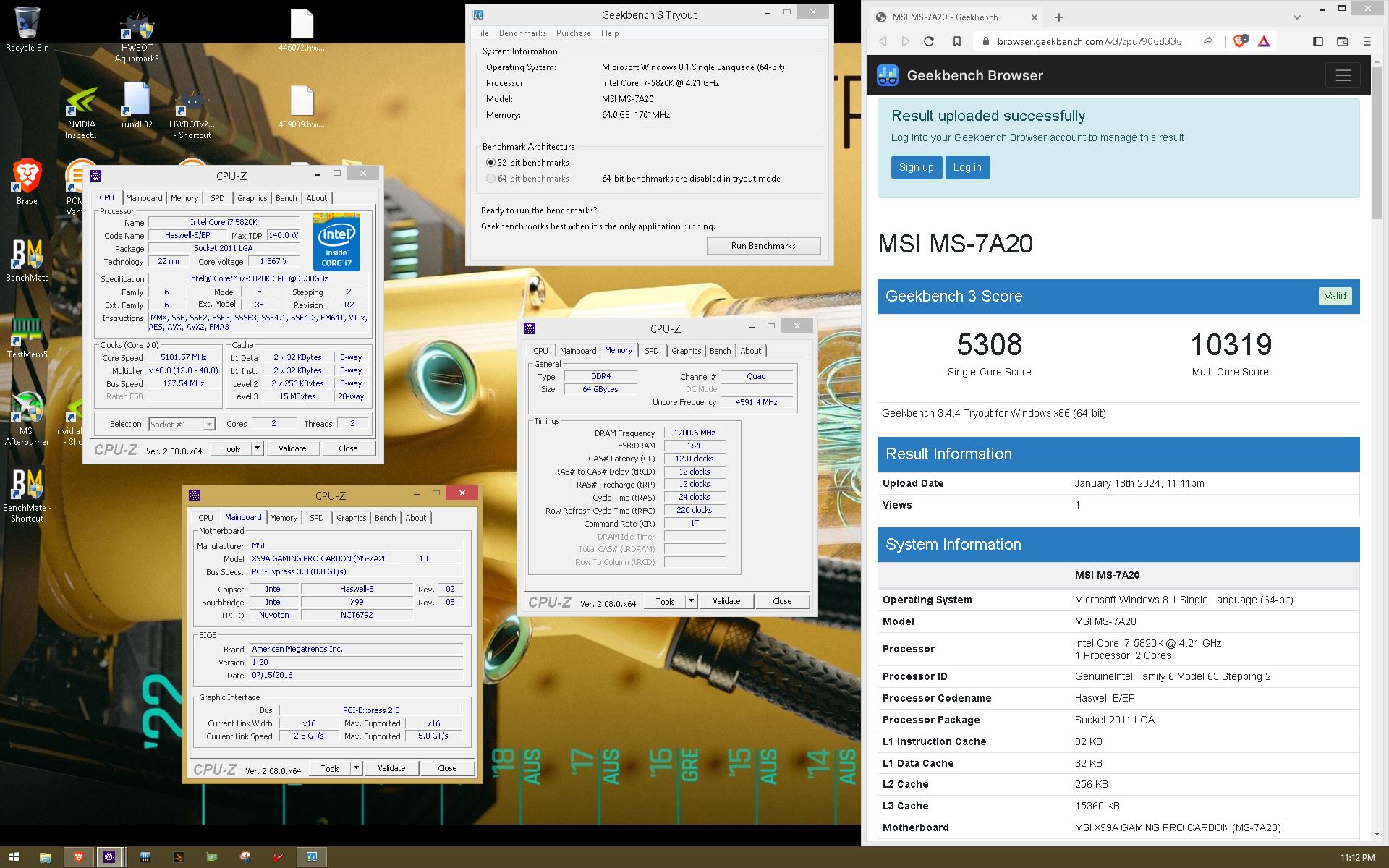This screenshot has height=868, width=1389.
Task: Click the Geekbench Browser logo link
Action: click(960, 75)
